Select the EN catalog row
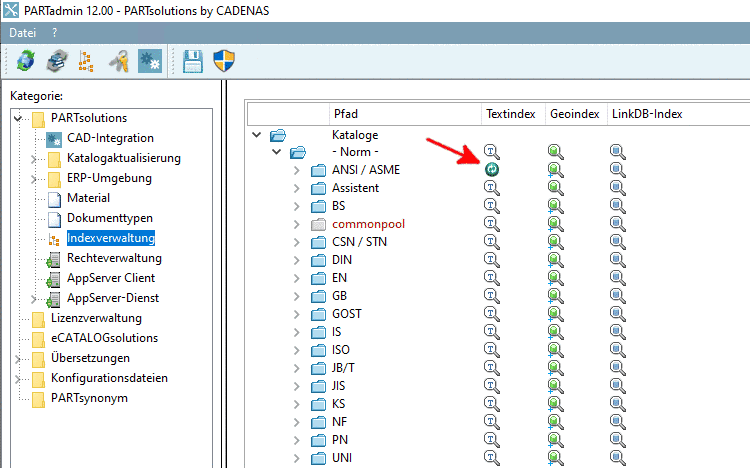This screenshot has width=750, height=468. point(339,278)
